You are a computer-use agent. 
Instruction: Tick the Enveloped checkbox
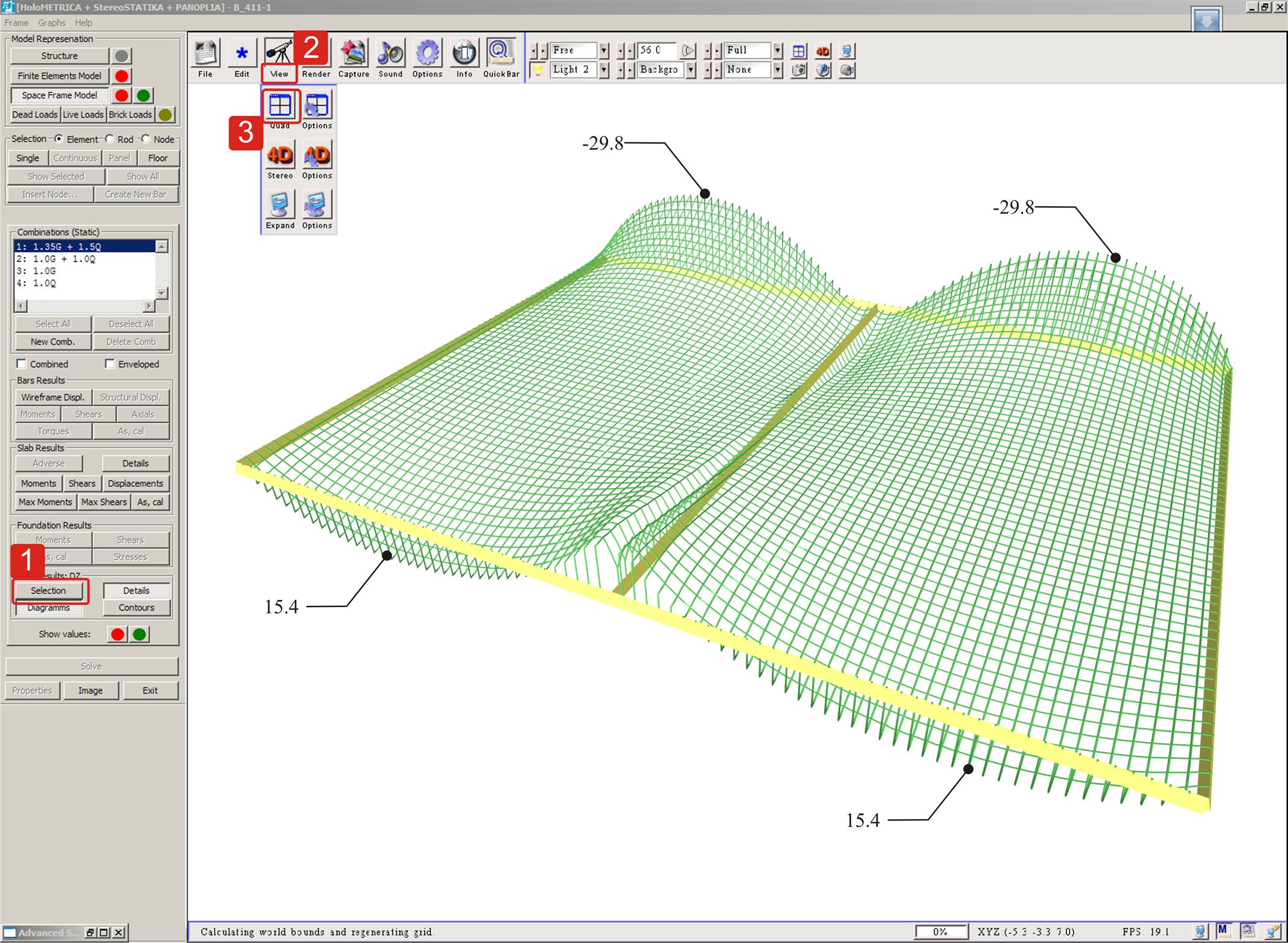pos(110,364)
